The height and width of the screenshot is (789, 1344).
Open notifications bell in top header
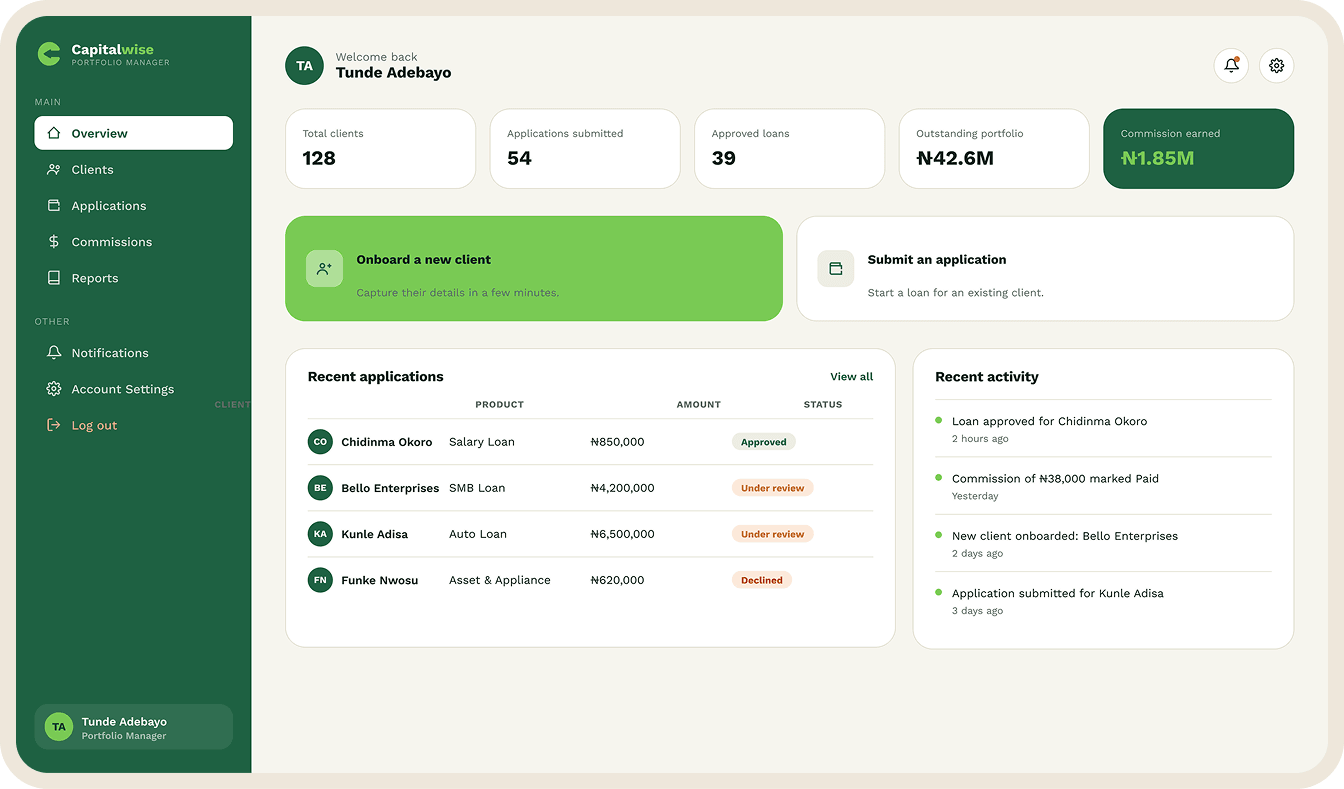[x=1231, y=66]
